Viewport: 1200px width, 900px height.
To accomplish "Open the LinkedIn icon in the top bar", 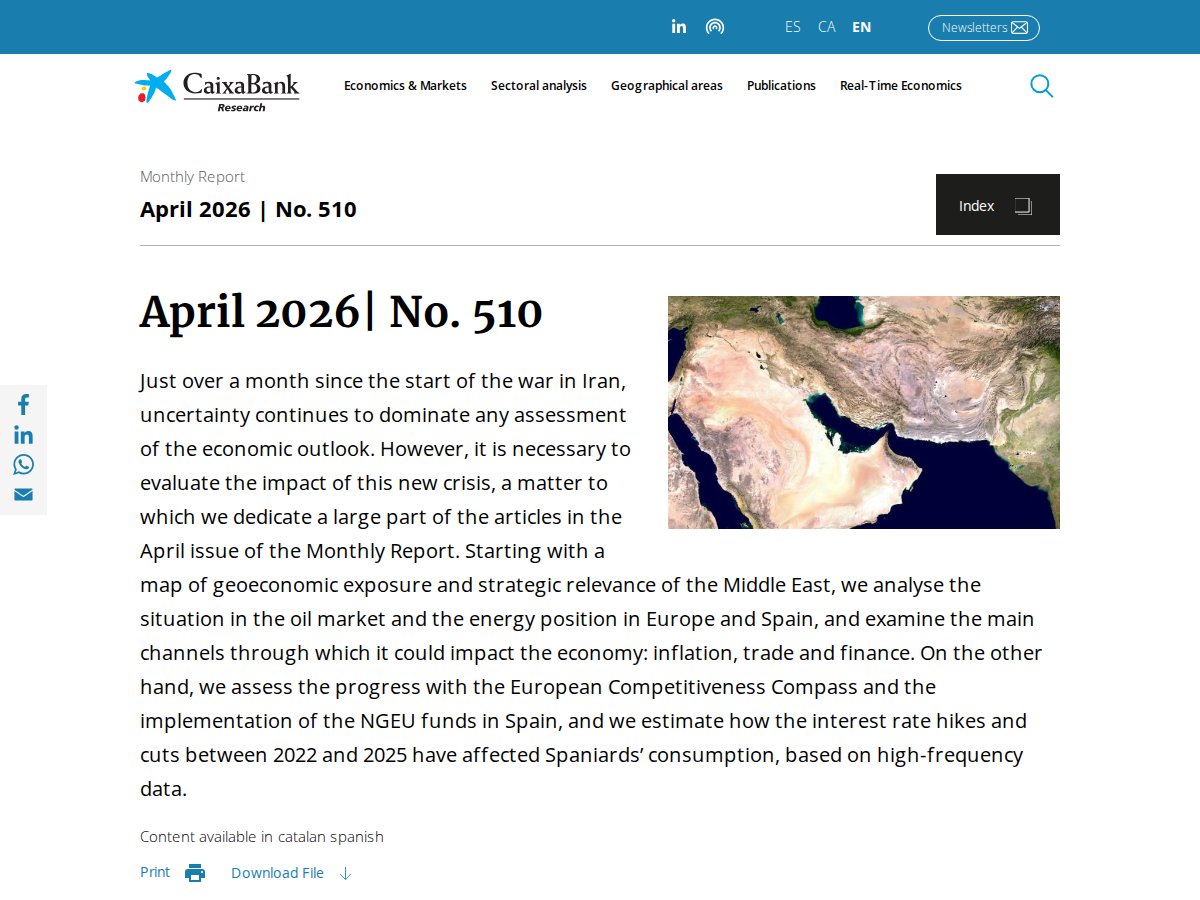I will [x=679, y=27].
